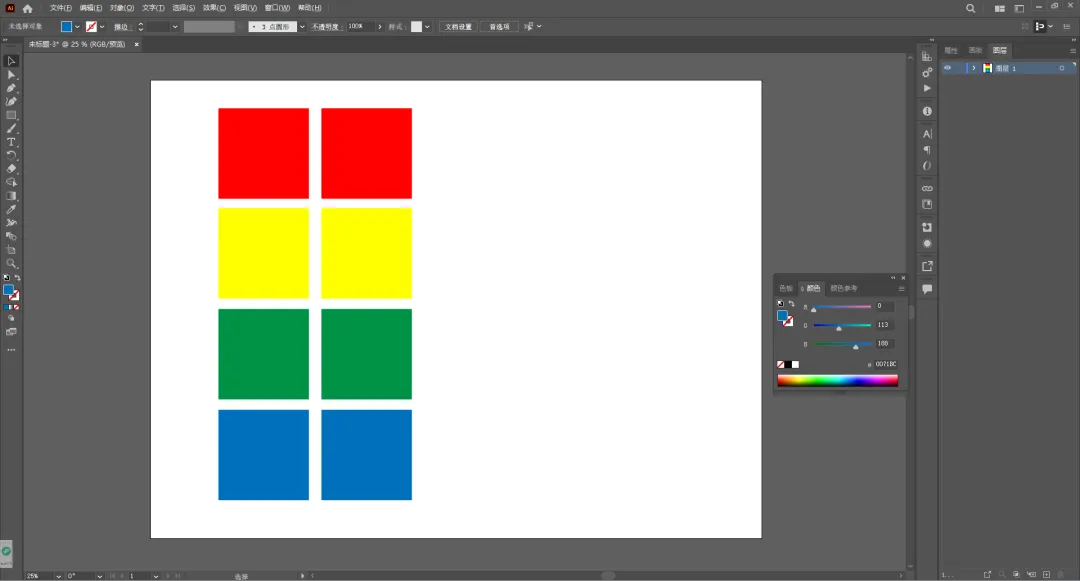Open the align-to dropdown arrow
This screenshot has width=1080, height=581.
1050,27
